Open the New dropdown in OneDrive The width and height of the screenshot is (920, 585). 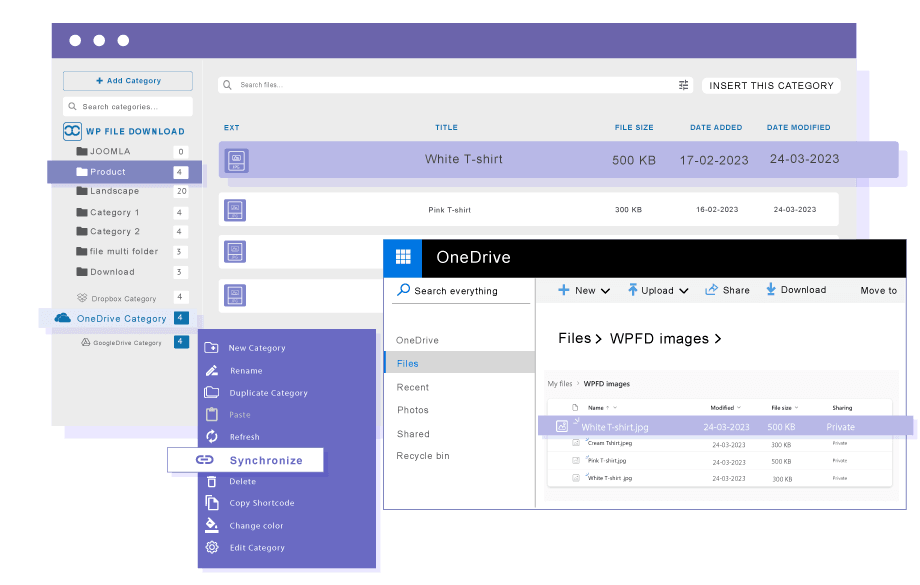583,290
